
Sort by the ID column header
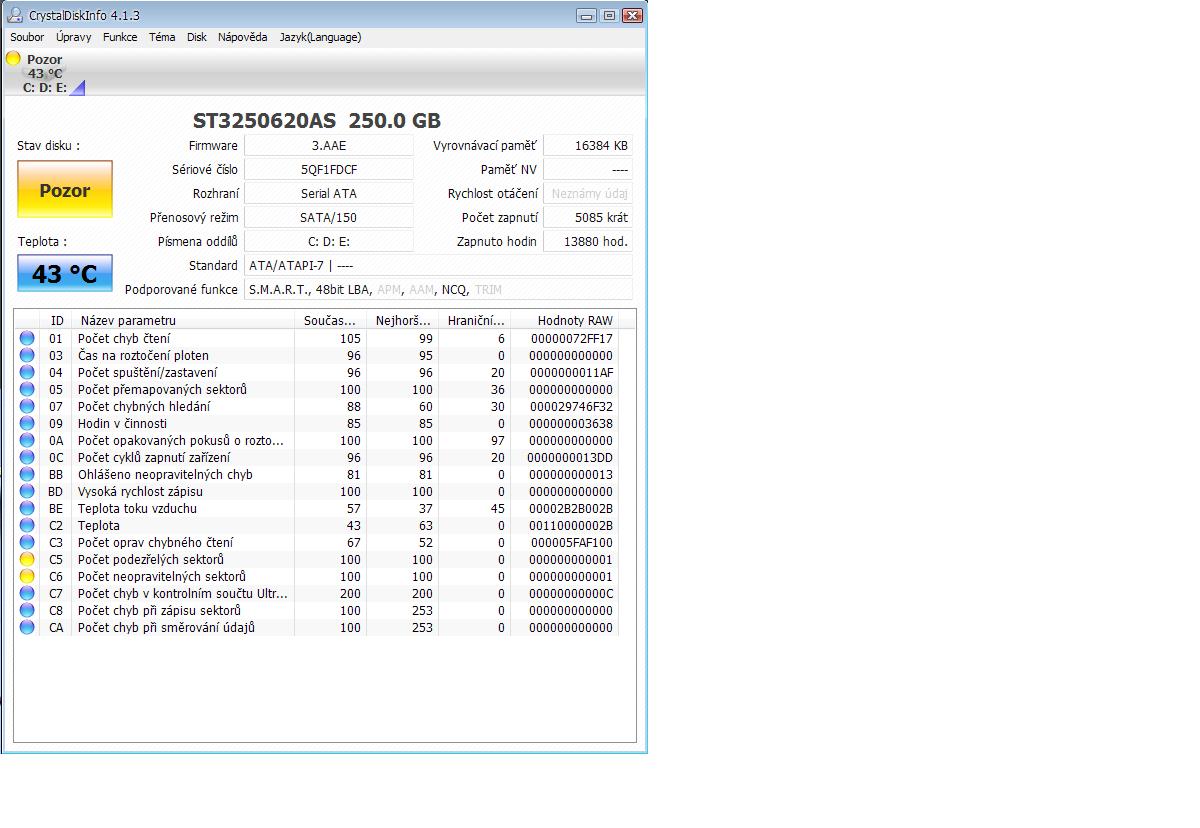57,320
